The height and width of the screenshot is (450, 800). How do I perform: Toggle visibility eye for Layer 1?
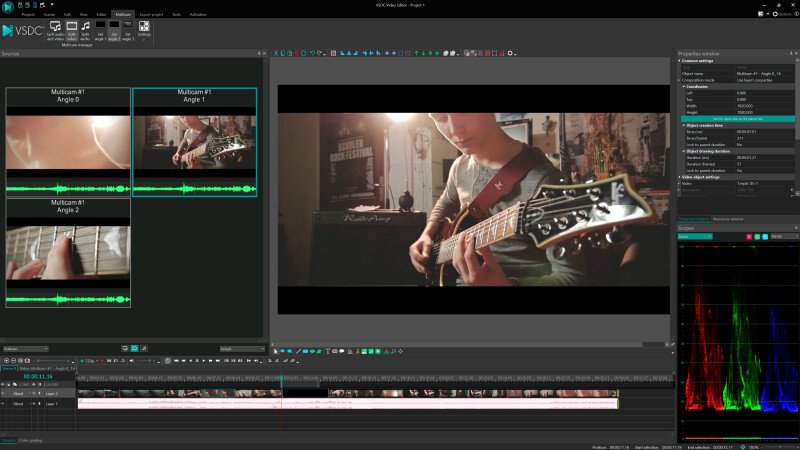pyautogui.click(x=3, y=404)
